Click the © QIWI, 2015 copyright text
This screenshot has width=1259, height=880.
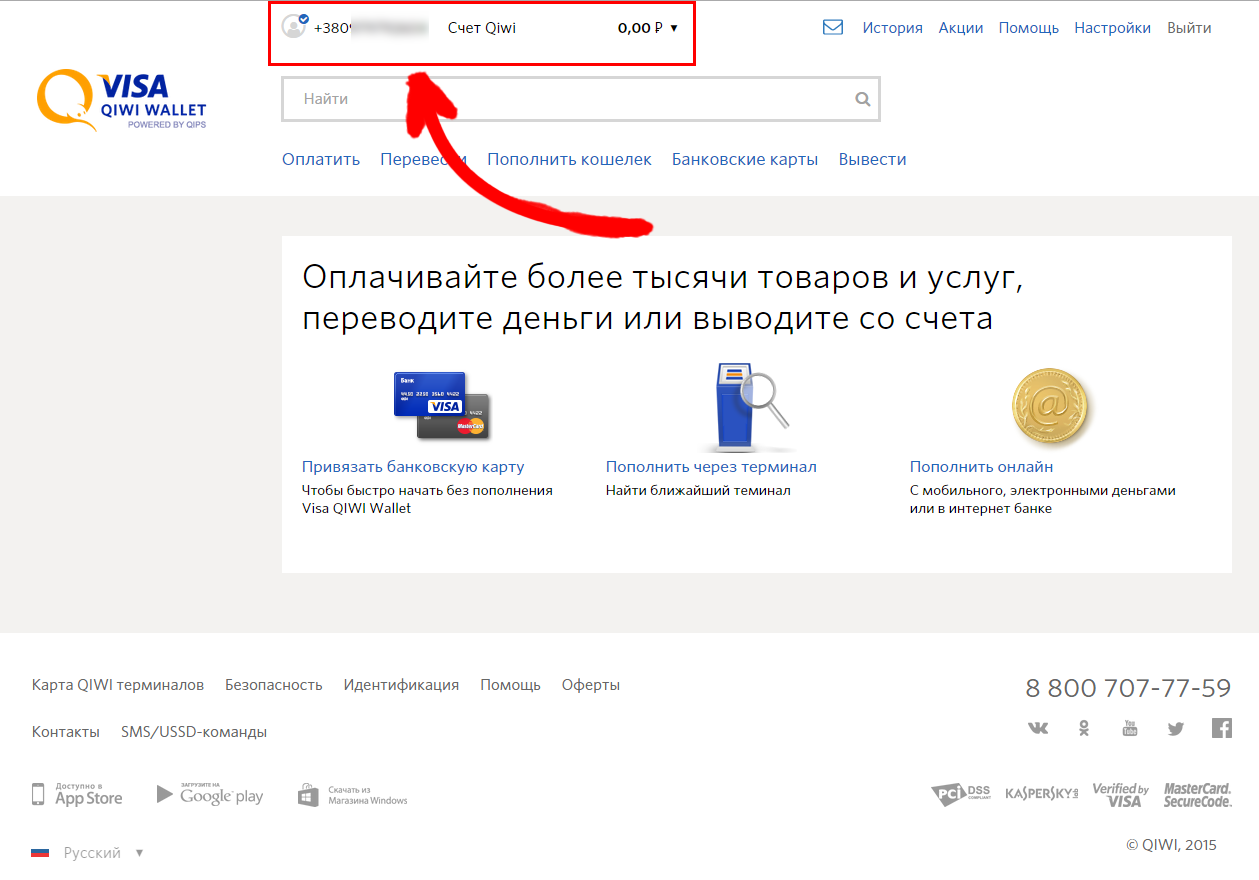point(1171,845)
